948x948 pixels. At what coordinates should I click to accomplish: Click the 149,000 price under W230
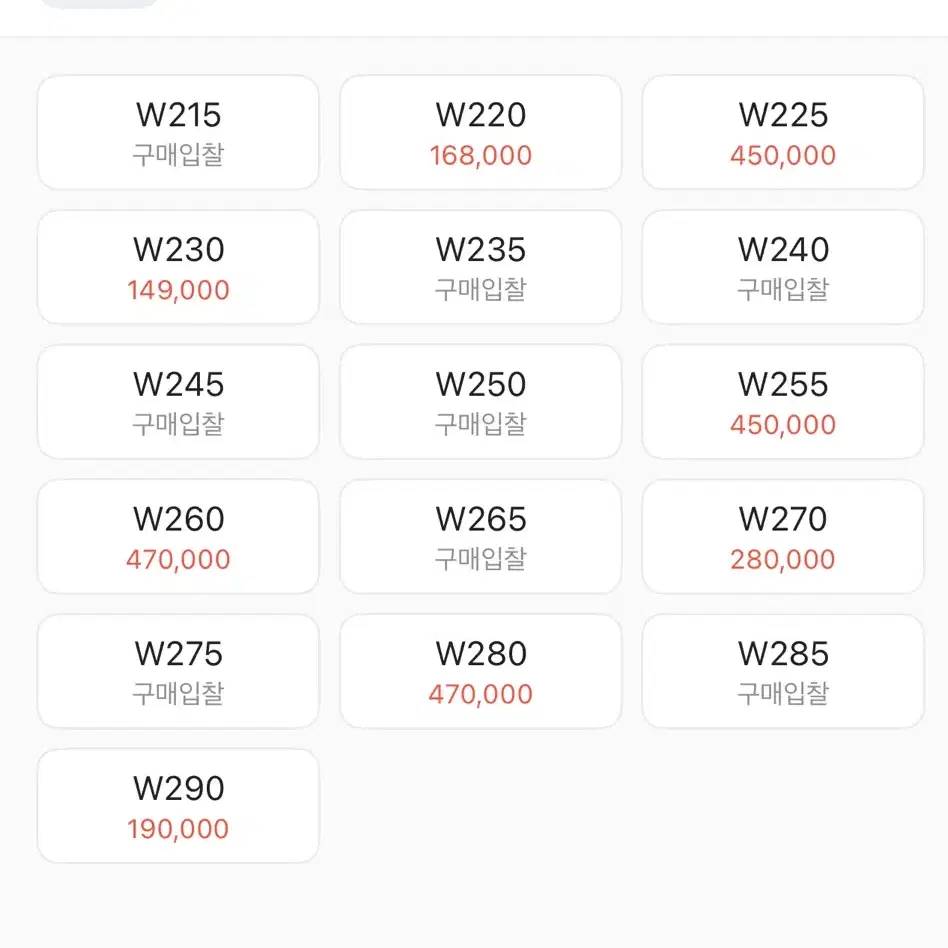(178, 291)
